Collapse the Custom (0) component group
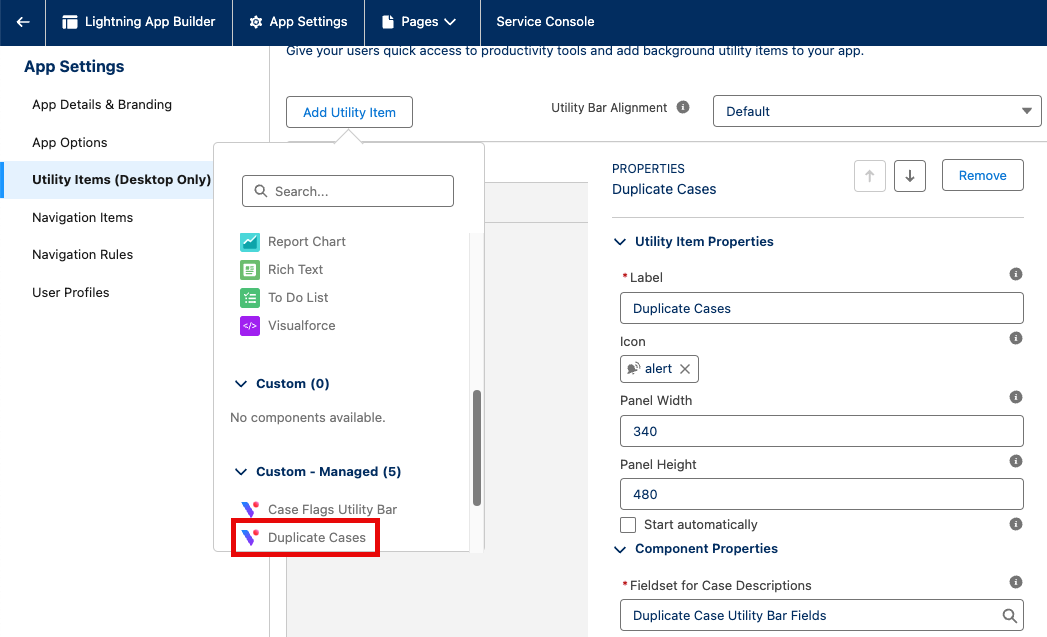 (x=241, y=384)
